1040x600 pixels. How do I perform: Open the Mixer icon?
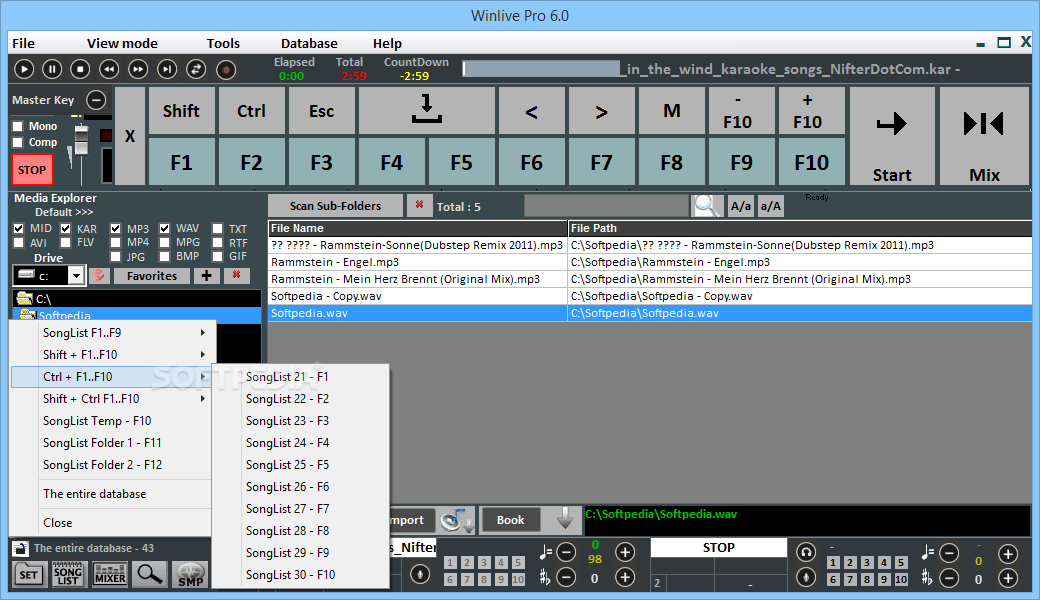point(109,574)
